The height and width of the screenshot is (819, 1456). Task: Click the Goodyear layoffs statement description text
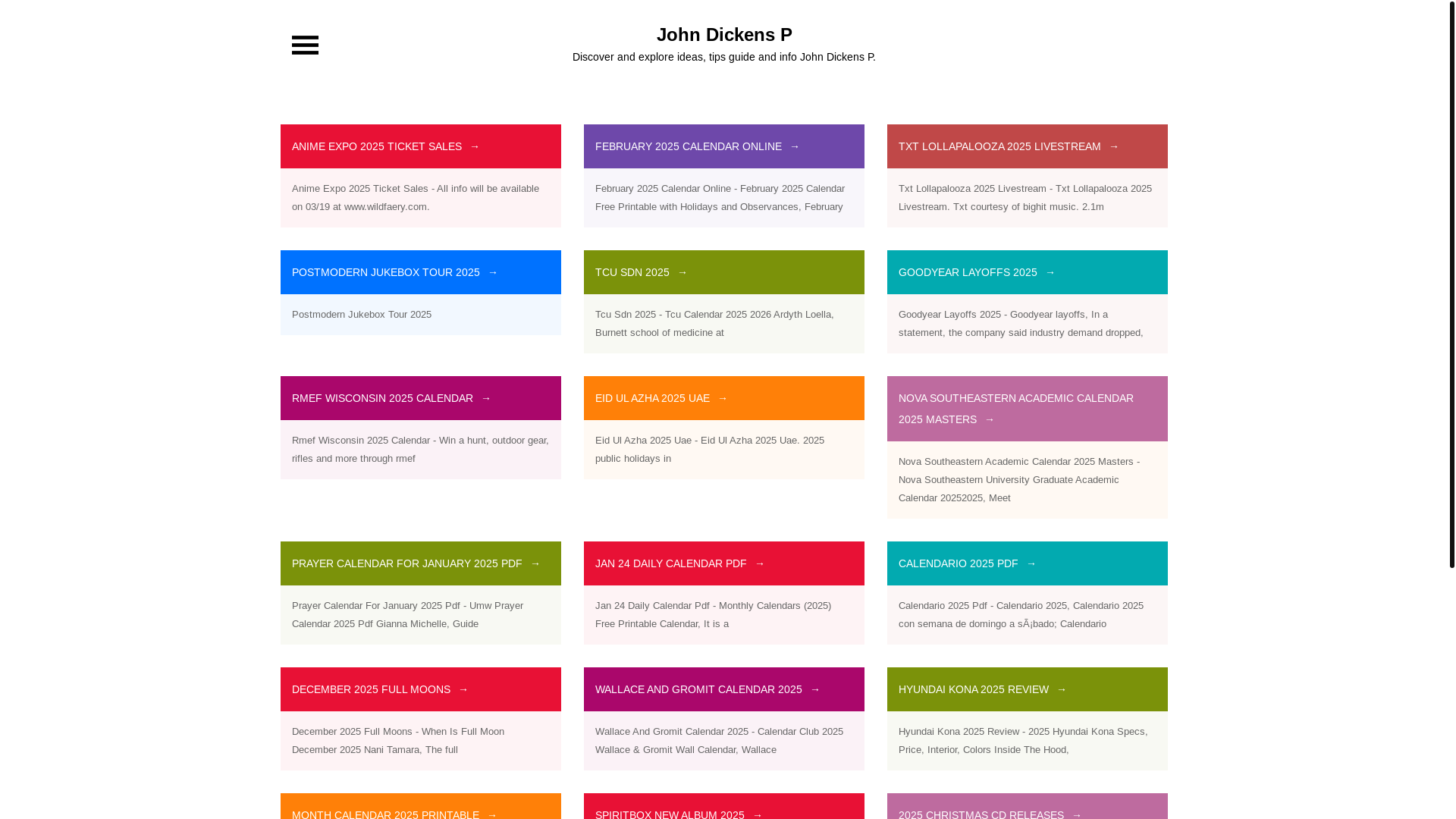coord(1021,324)
